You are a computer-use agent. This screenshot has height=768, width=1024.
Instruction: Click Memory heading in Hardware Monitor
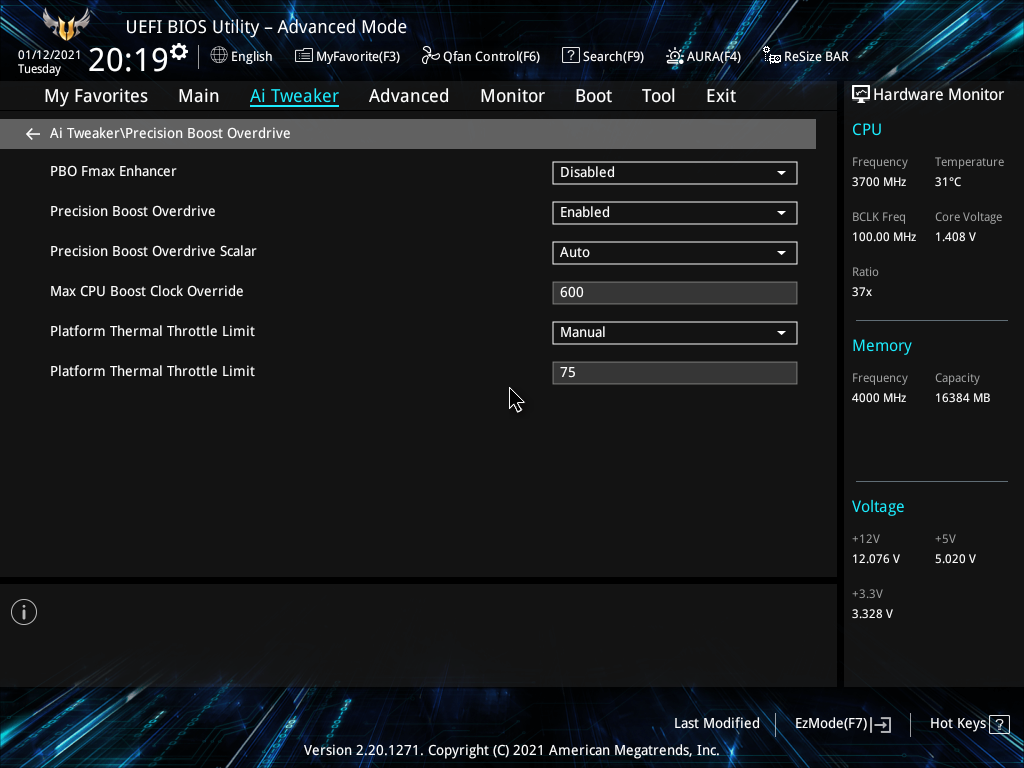click(x=882, y=345)
